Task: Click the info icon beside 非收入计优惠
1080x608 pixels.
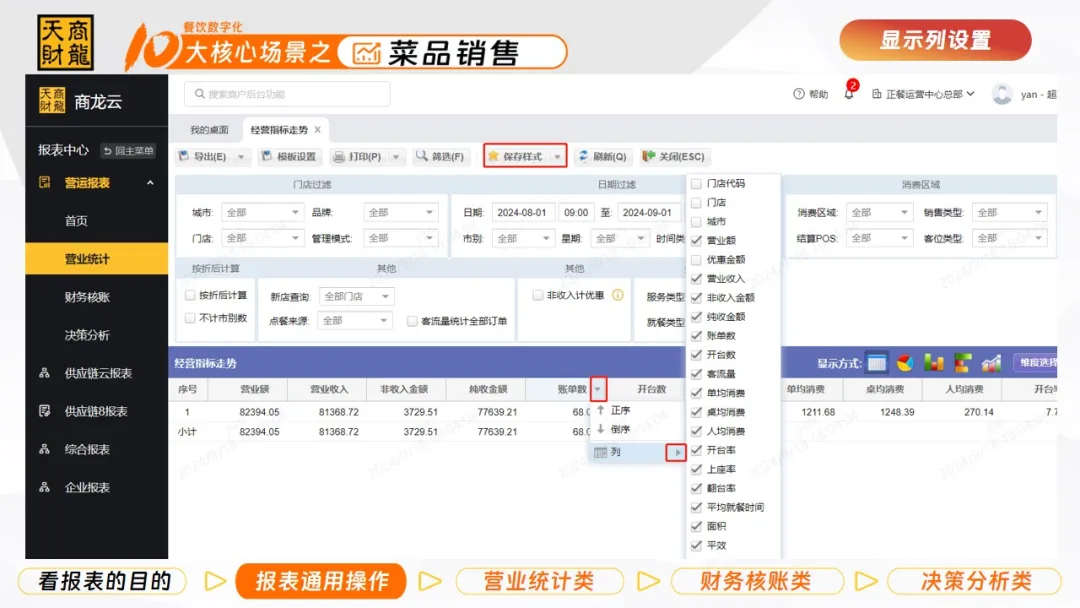Action: [x=618, y=295]
